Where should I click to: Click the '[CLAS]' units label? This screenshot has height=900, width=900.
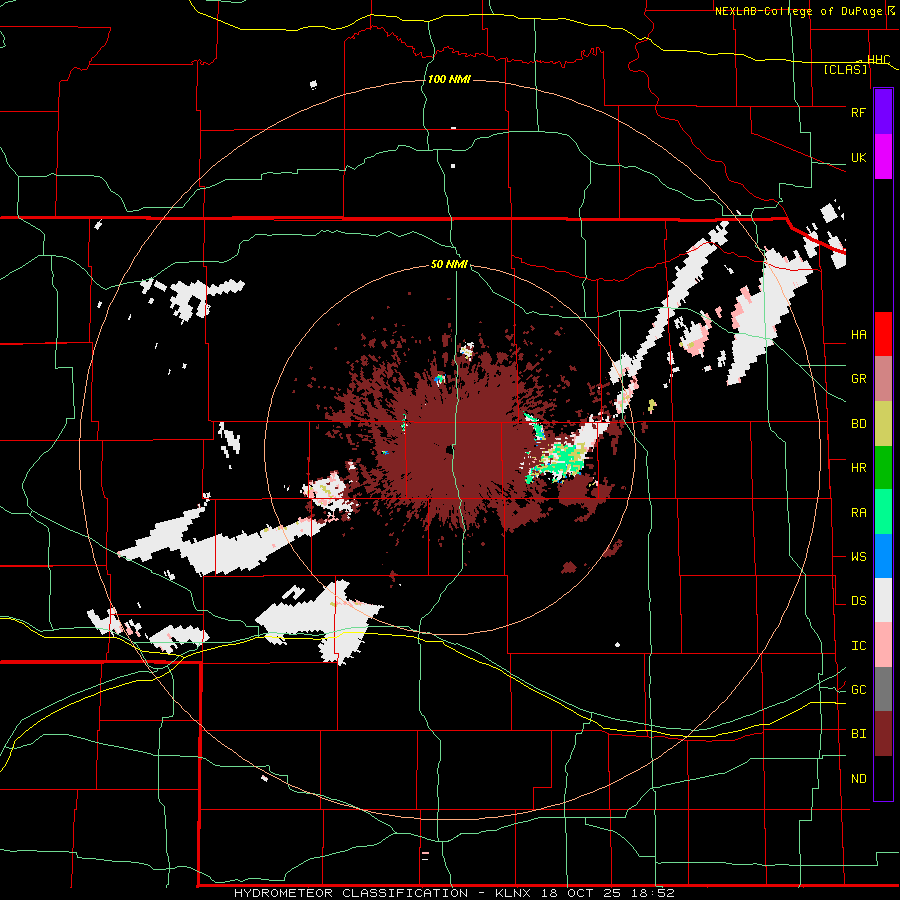click(x=845, y=70)
